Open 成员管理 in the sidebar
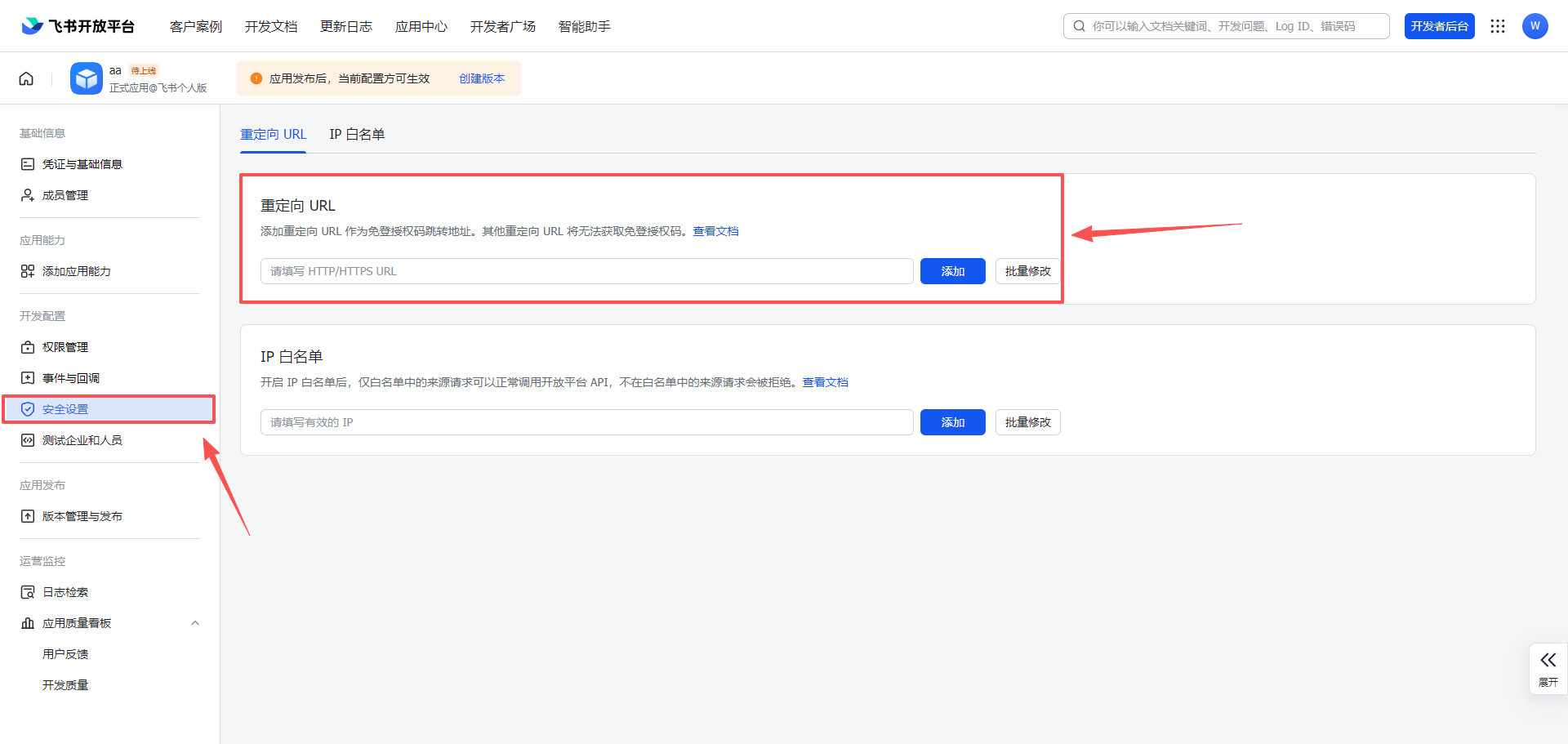The width and height of the screenshot is (1568, 744). pos(65,195)
